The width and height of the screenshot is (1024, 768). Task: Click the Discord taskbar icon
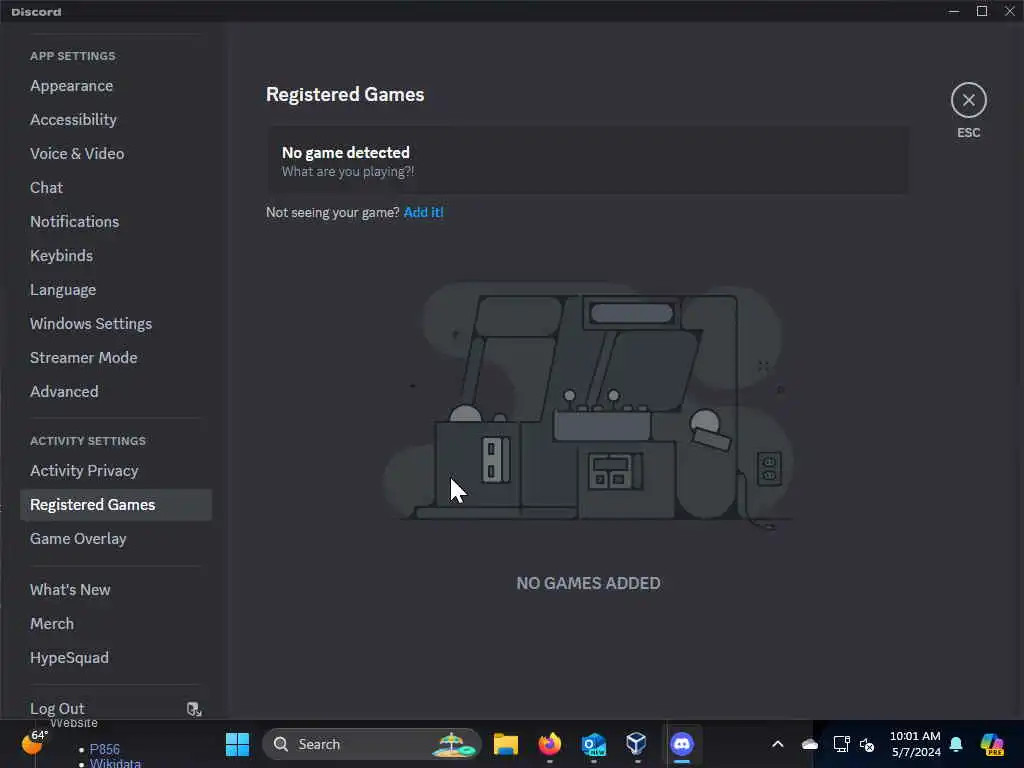[682, 744]
